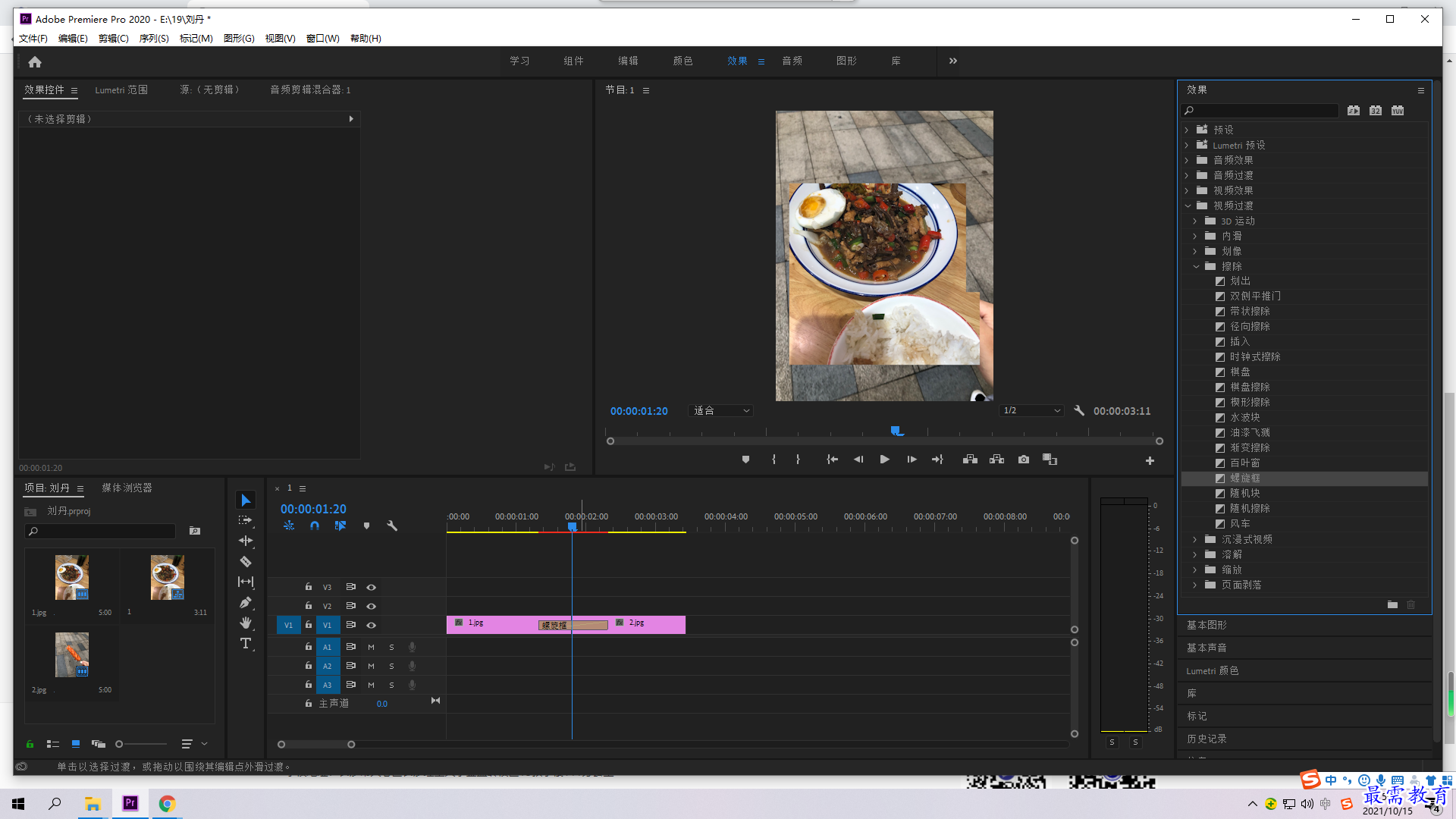Play the sequence in Program monitor
The image size is (1456, 819).
[x=884, y=460]
